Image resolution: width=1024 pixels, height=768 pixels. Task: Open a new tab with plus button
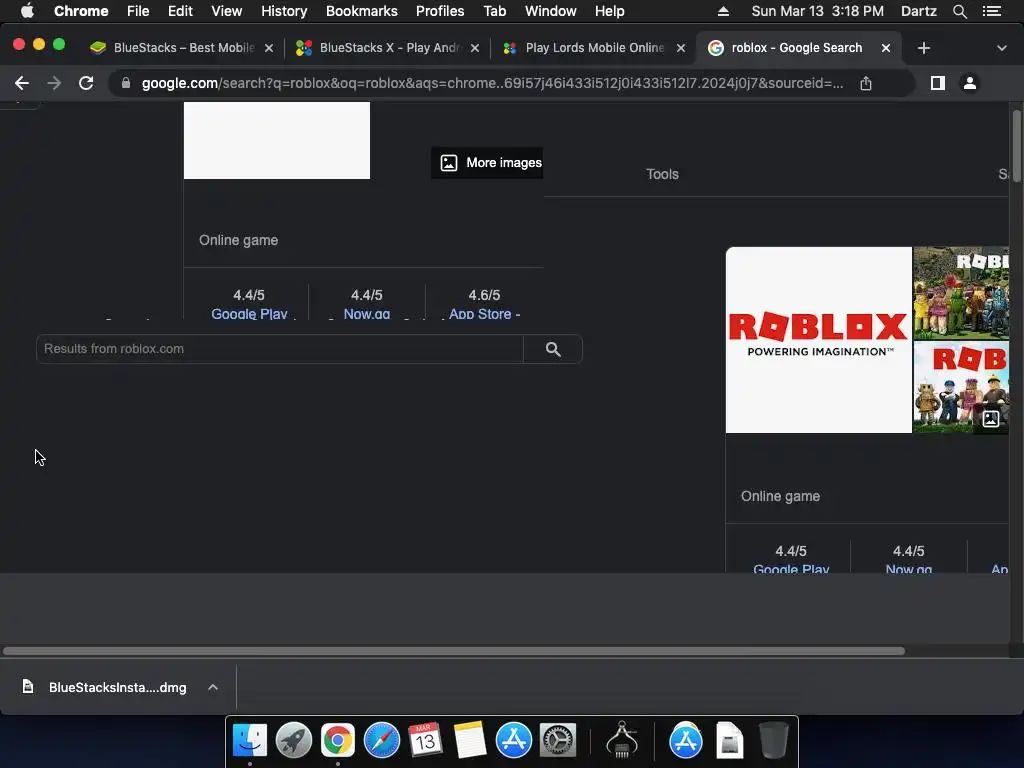923,48
